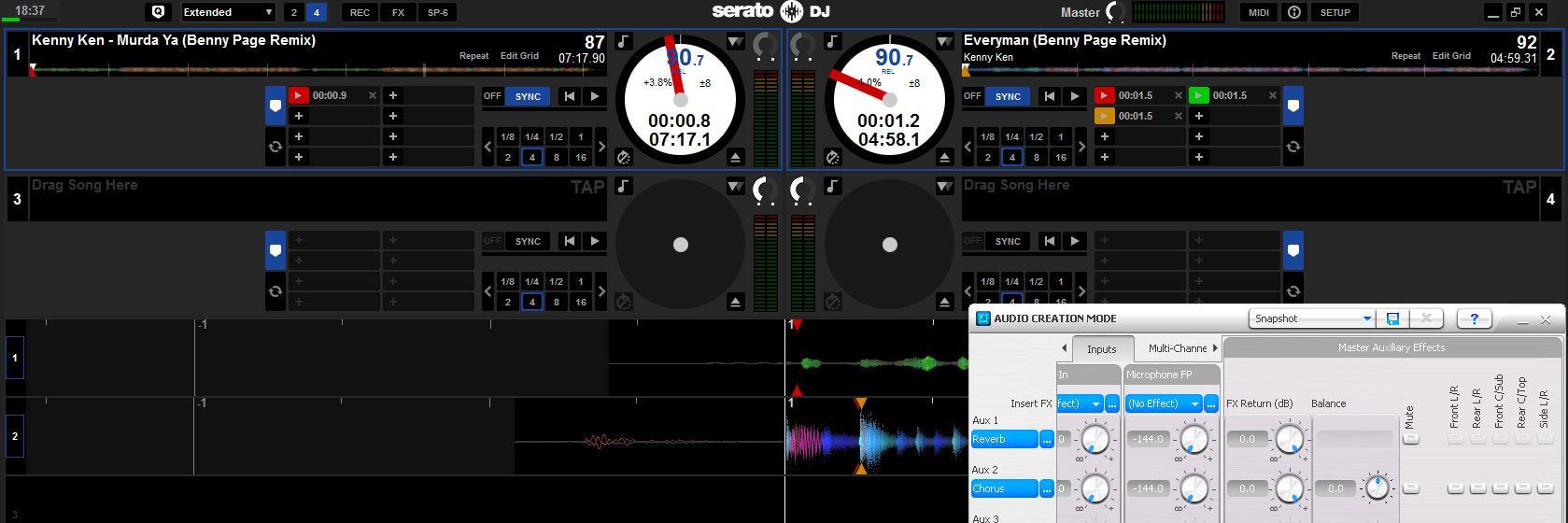Open Aux 1 Reverb effect dropdown

click(x=1005, y=439)
